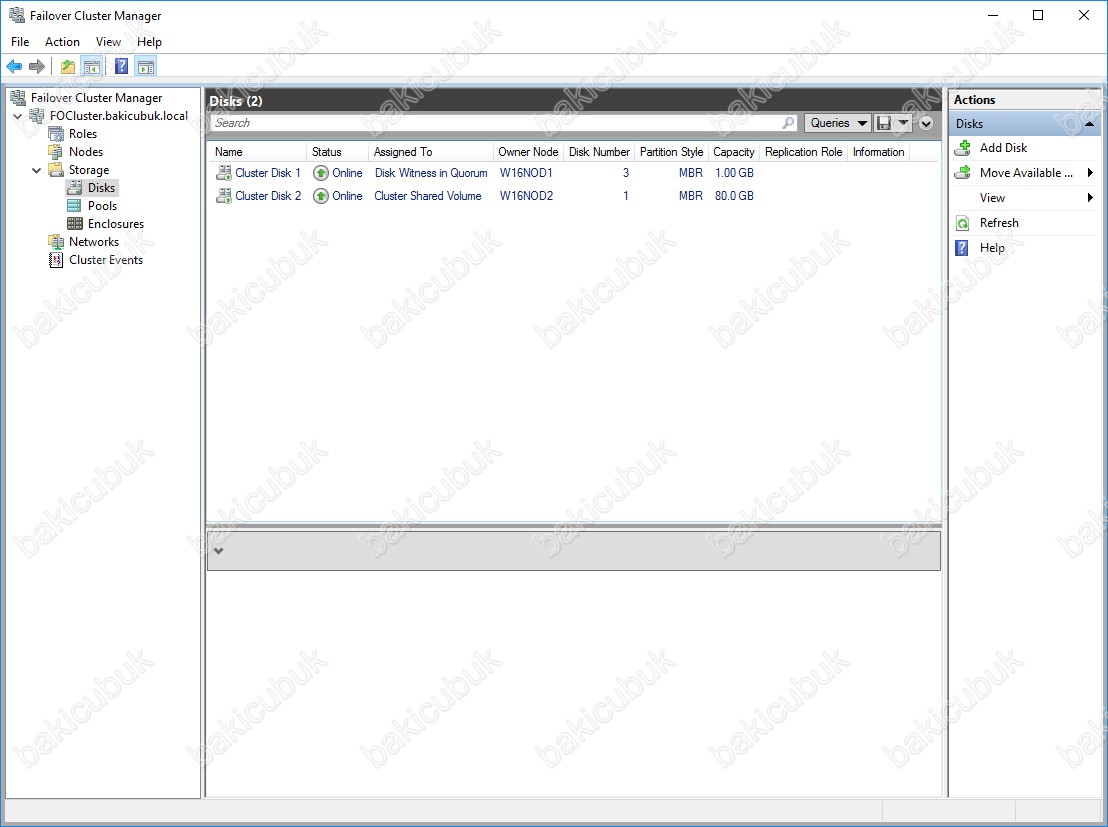Viewport: 1108px width, 827px height.
Task: Click the Failover Cluster Manager root icon
Action: coord(18,98)
